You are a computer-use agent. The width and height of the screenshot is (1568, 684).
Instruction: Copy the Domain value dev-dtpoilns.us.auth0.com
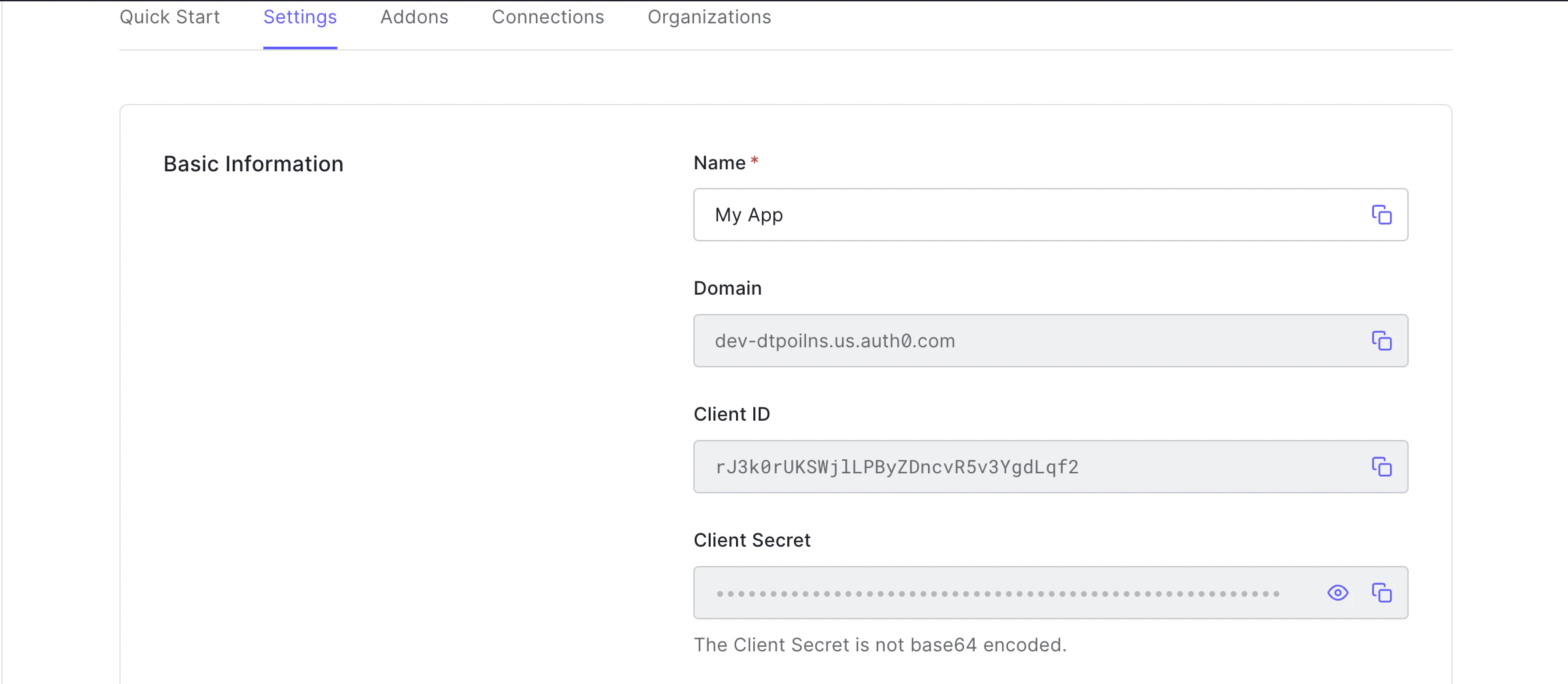(1382, 341)
